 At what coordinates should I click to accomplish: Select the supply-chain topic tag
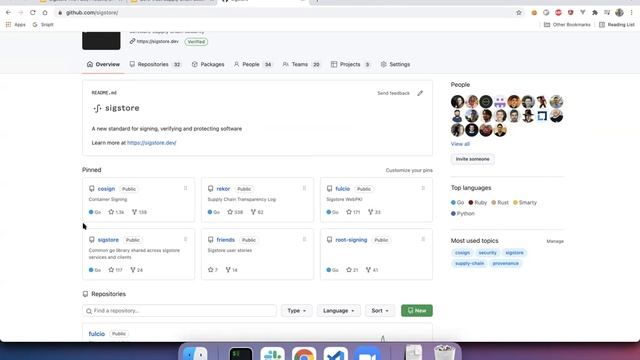pyautogui.click(x=469, y=263)
